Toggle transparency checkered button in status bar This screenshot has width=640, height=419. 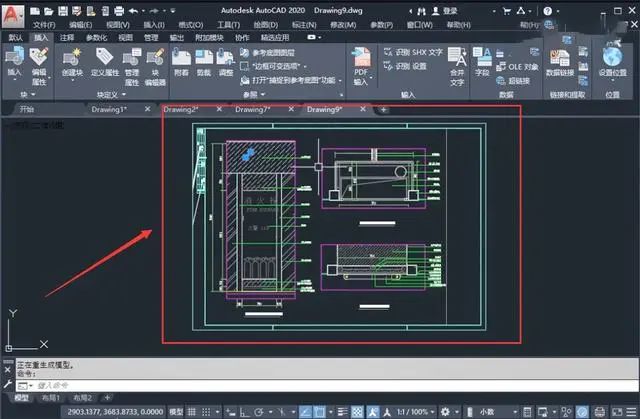[x=357, y=412]
